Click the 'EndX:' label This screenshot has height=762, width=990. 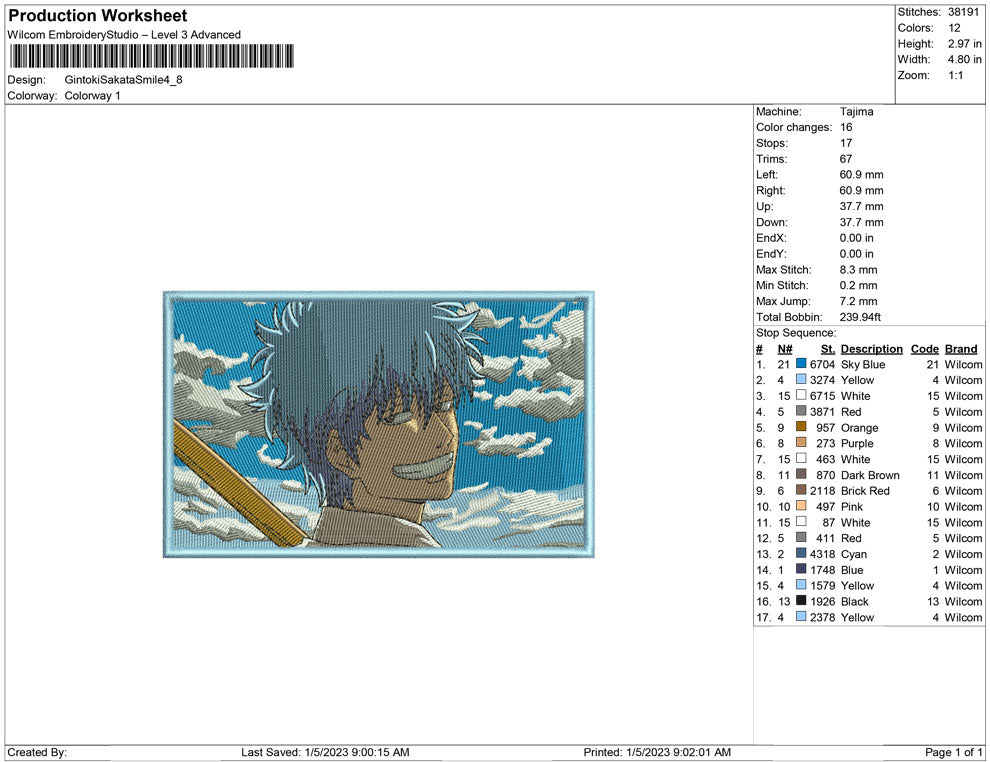click(771, 237)
